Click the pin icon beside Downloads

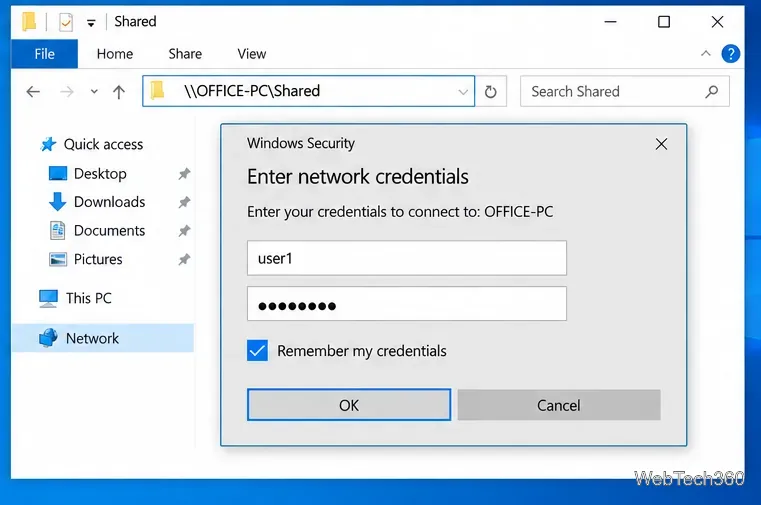[x=184, y=202]
